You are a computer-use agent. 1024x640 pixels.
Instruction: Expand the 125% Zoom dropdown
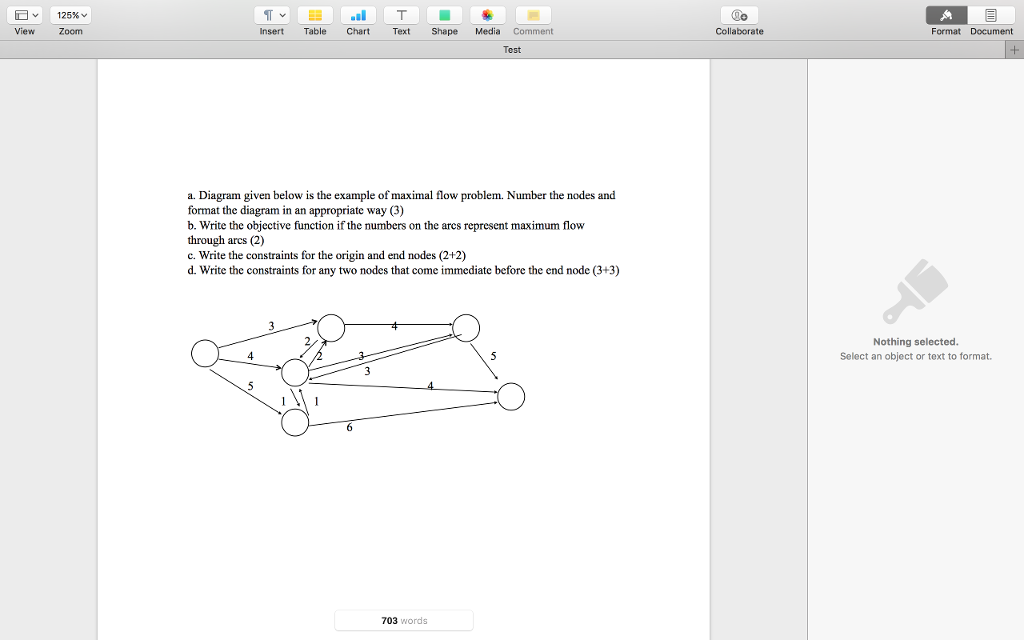coord(71,15)
